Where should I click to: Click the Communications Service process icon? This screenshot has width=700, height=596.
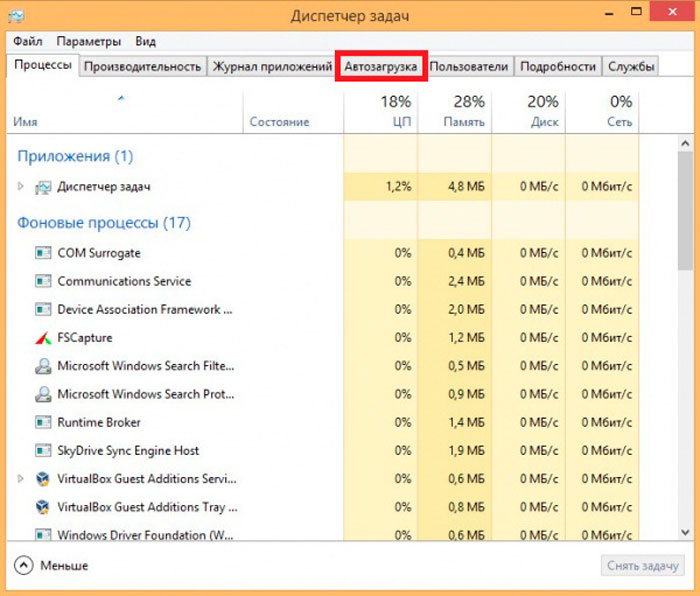(x=43, y=282)
